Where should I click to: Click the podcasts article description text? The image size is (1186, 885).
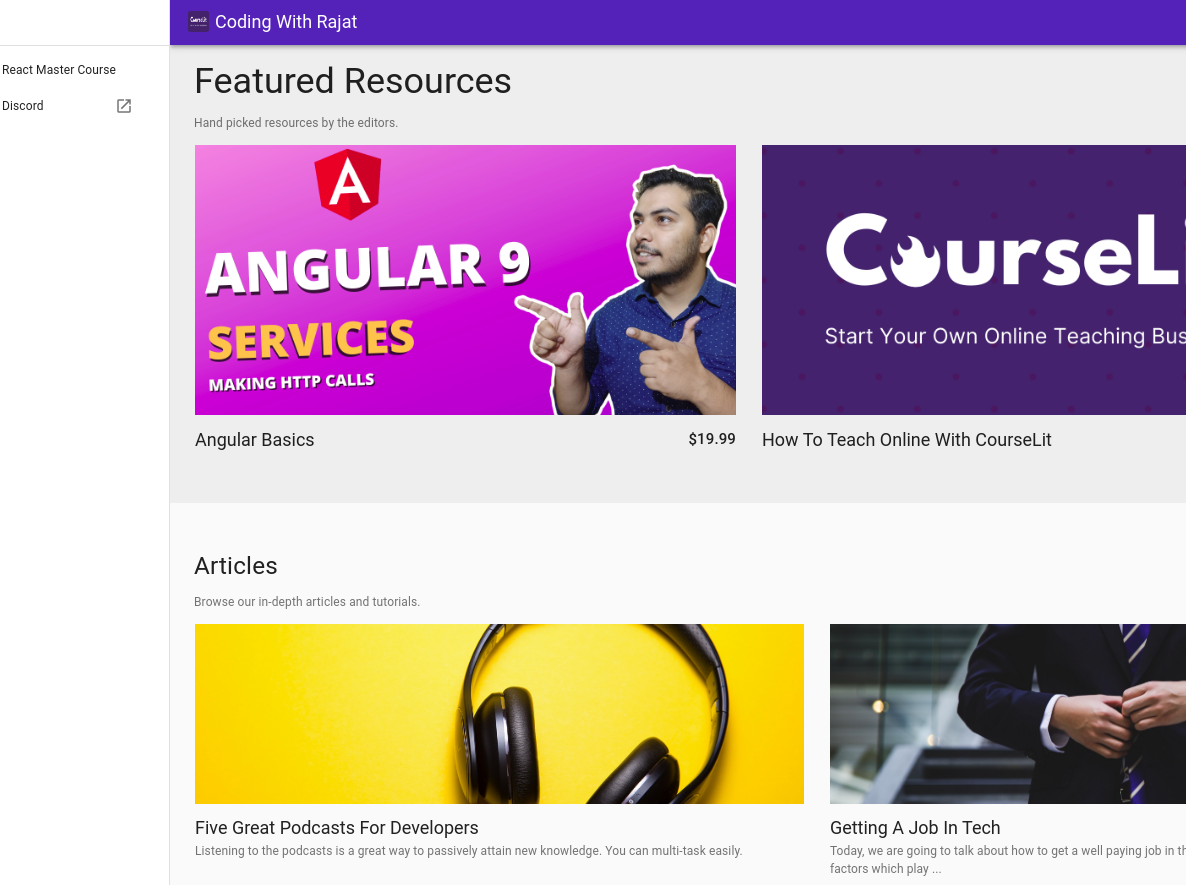point(468,851)
